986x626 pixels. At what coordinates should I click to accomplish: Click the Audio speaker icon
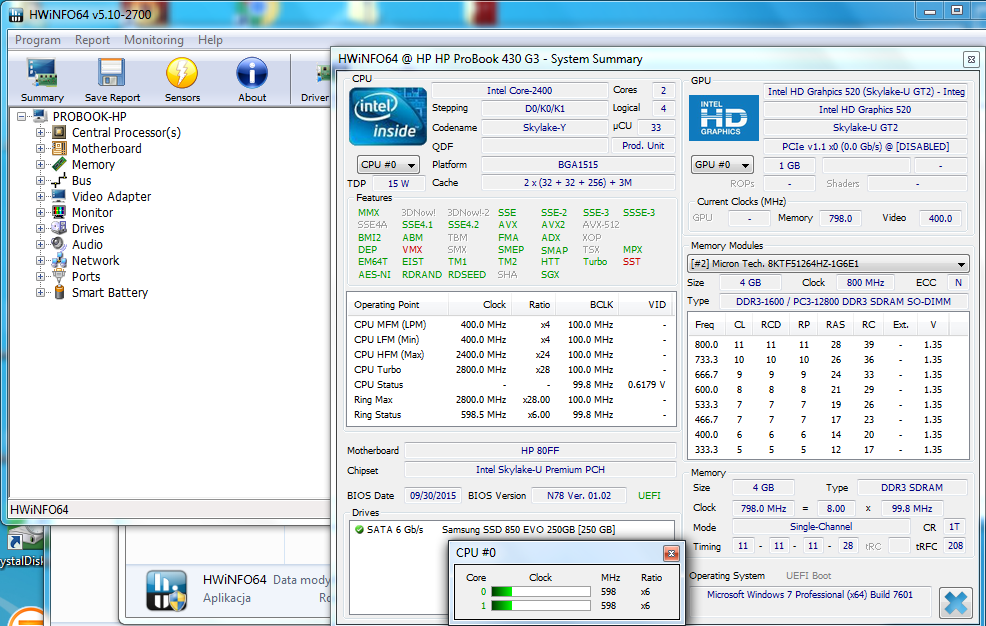point(59,244)
